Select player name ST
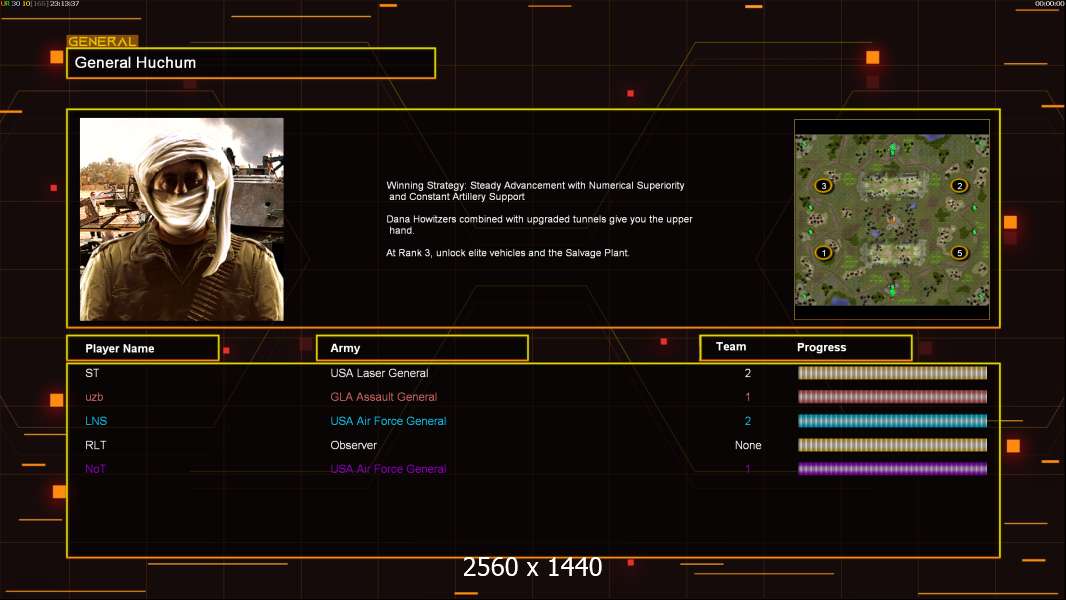 coord(92,373)
